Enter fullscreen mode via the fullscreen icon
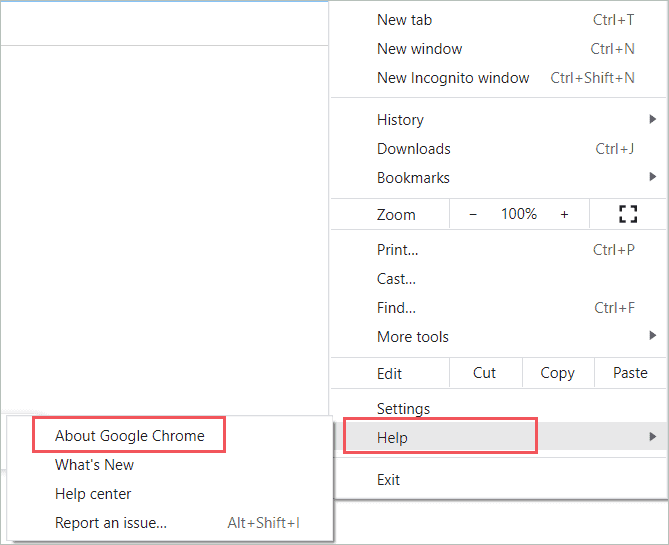 628,214
